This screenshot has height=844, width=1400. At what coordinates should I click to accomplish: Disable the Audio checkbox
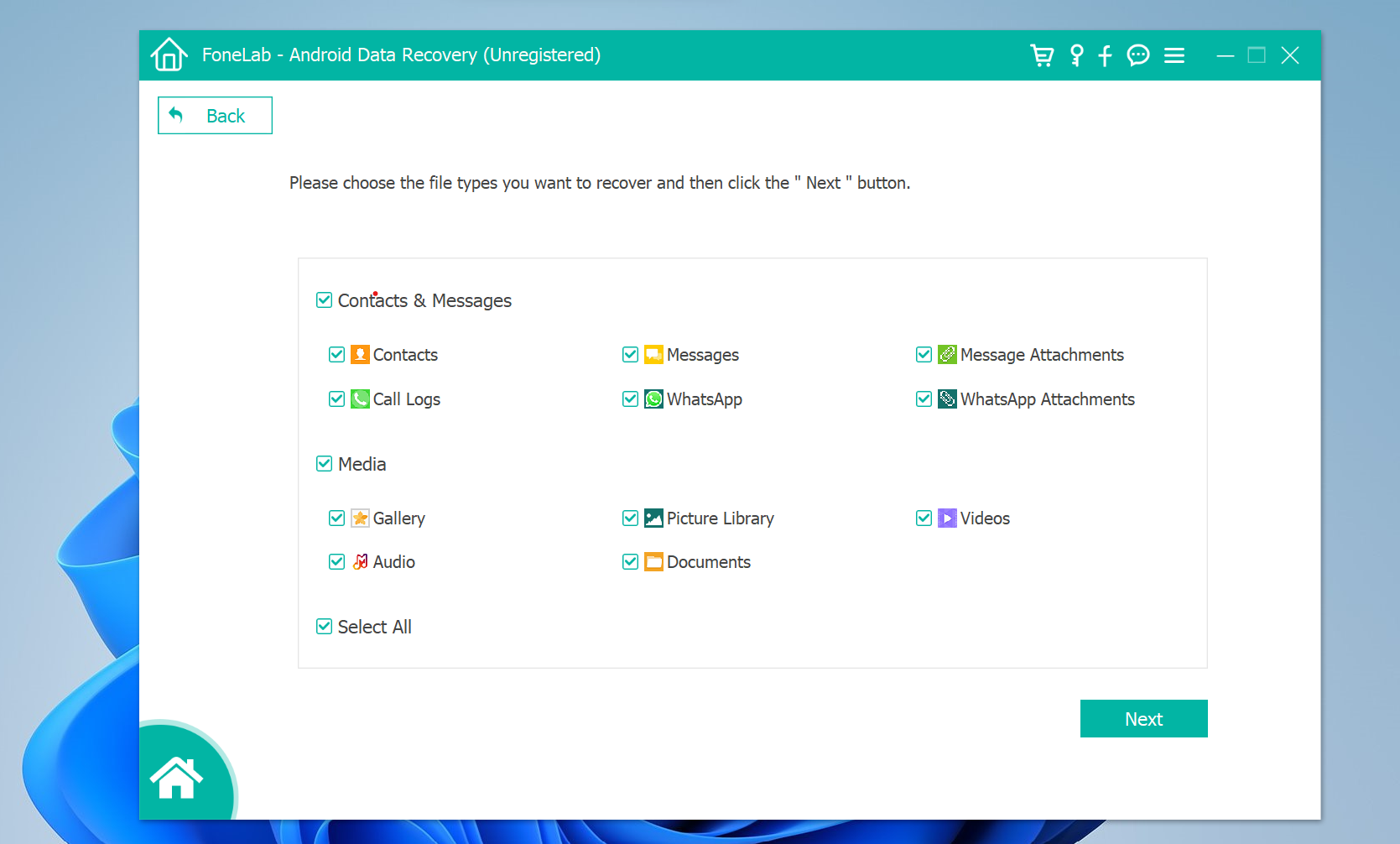pyautogui.click(x=336, y=561)
